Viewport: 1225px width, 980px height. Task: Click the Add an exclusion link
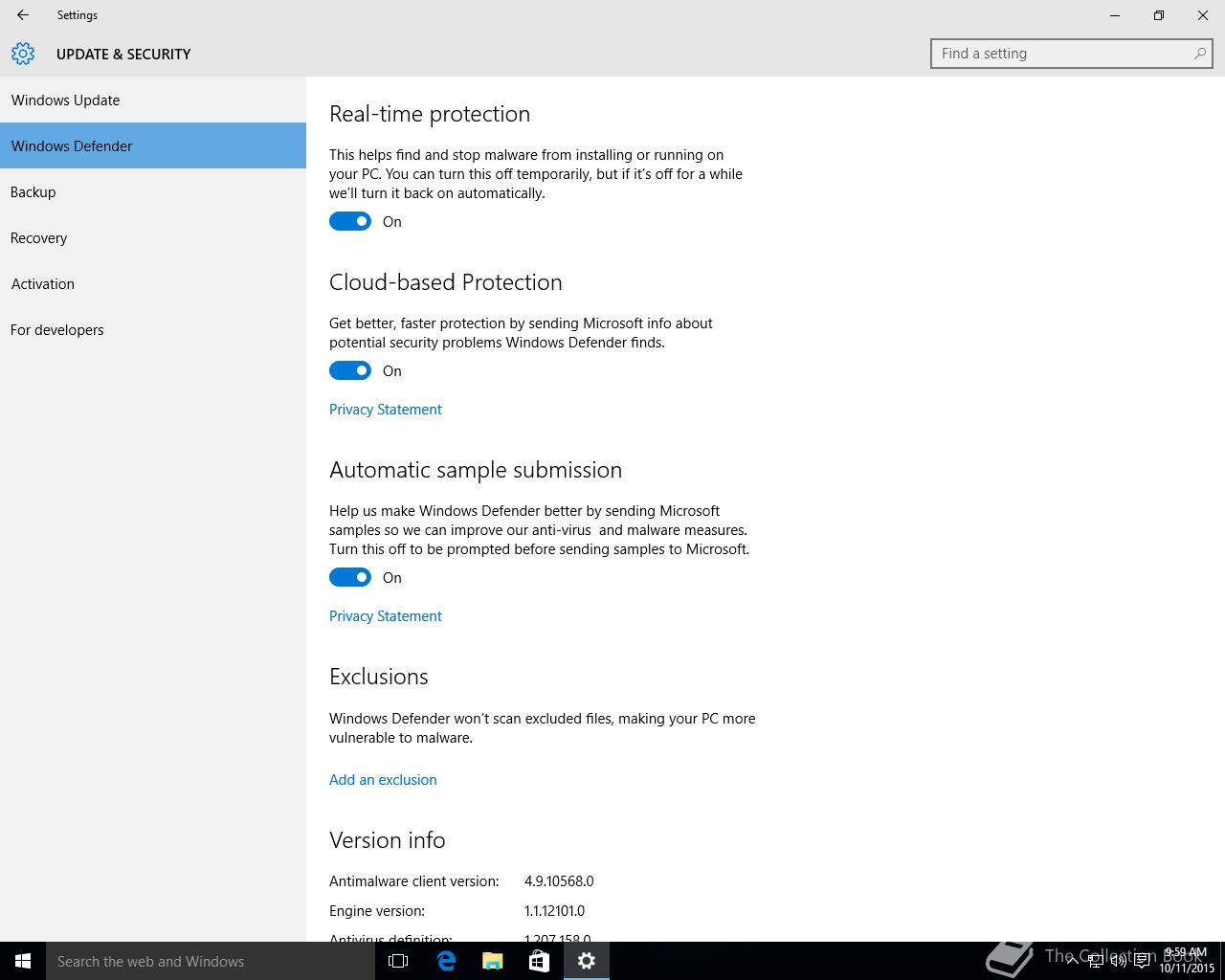[383, 780]
